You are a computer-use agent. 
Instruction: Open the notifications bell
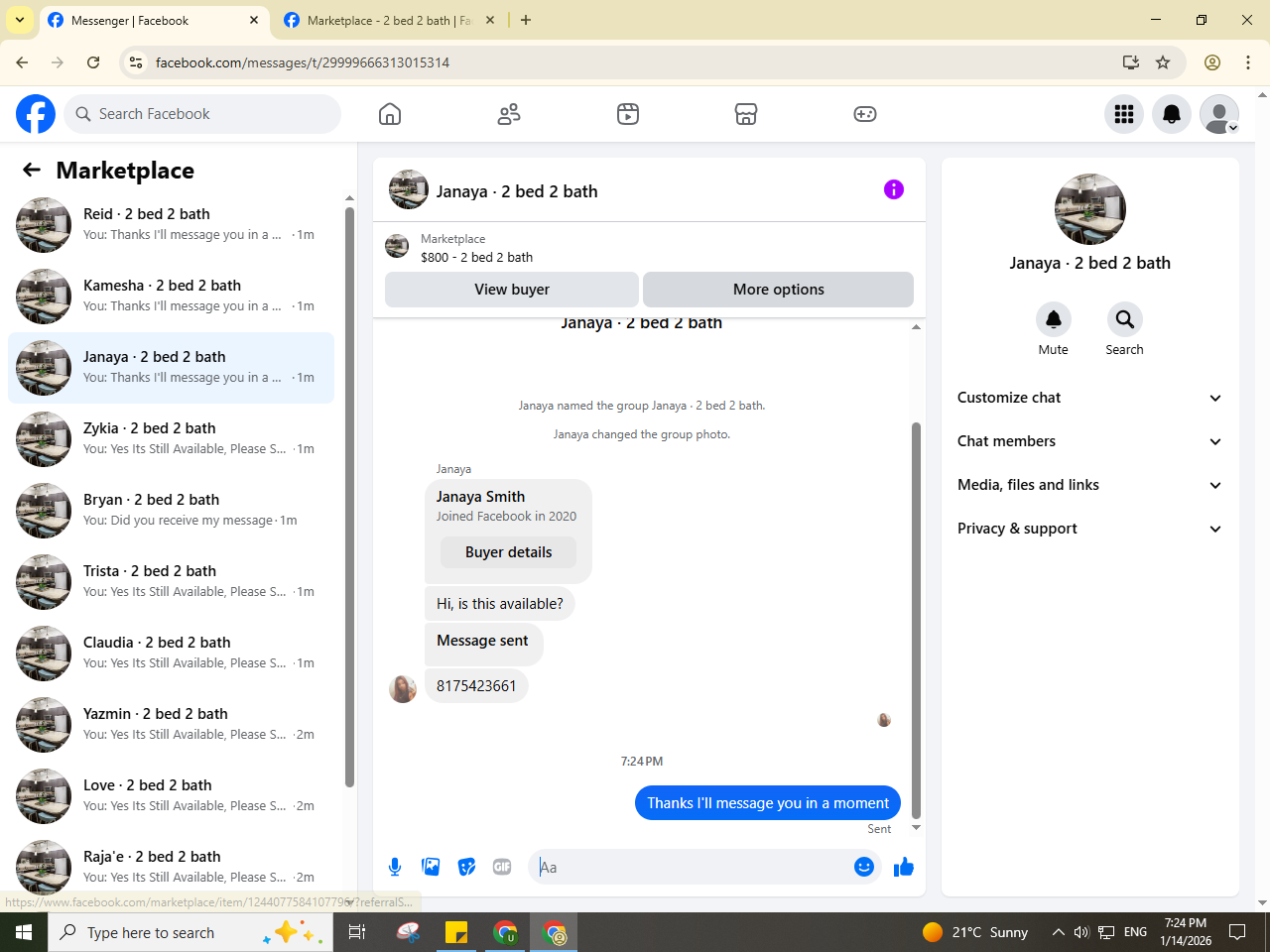coord(1172,114)
